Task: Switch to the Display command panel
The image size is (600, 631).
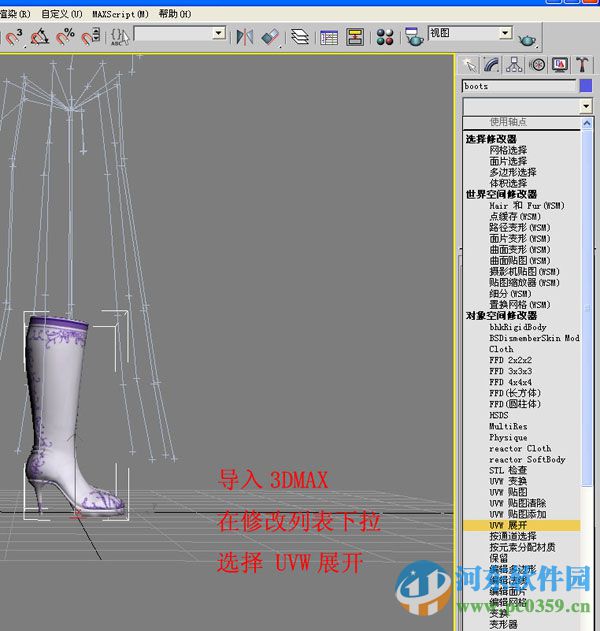Action: [560, 64]
